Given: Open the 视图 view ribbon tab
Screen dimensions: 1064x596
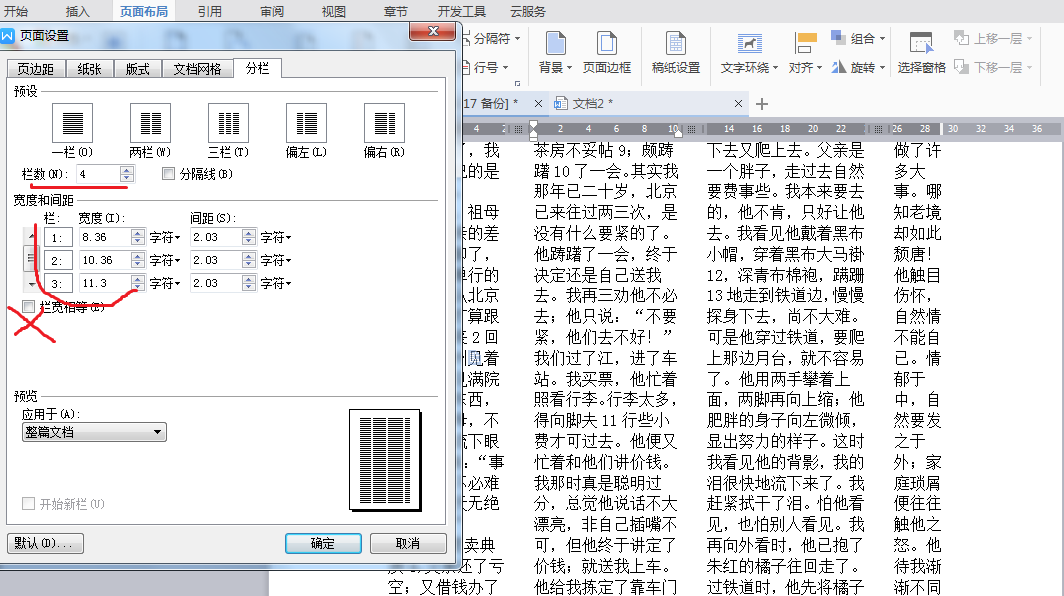Looking at the screenshot, I should click(334, 11).
